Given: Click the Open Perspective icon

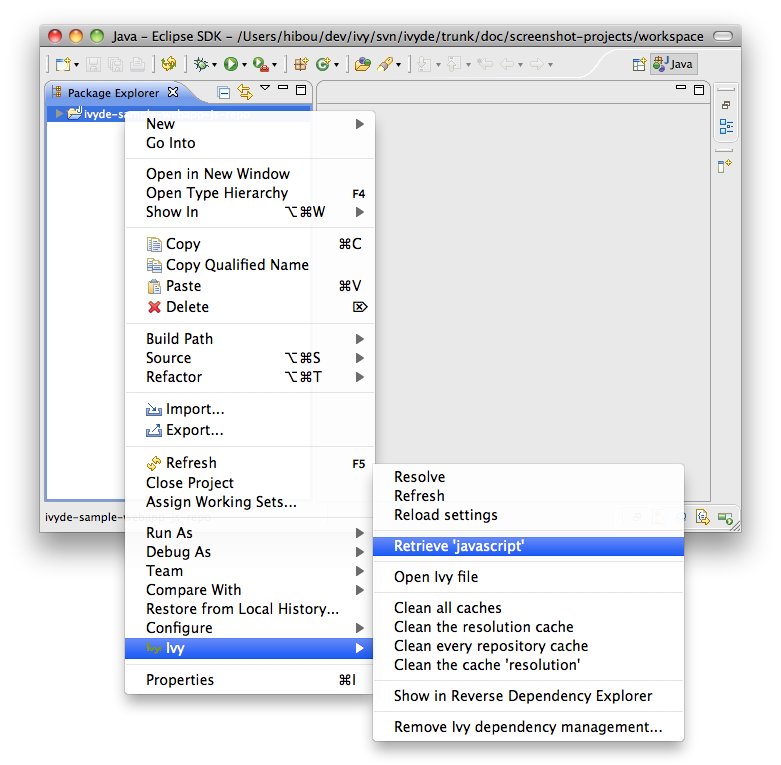Looking at the screenshot, I should (x=639, y=64).
